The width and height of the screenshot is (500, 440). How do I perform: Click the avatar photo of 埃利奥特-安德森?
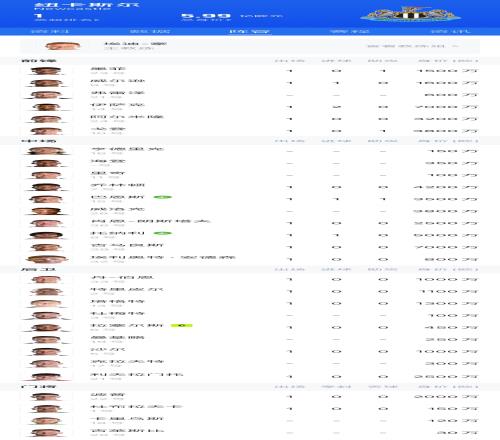click(46, 259)
